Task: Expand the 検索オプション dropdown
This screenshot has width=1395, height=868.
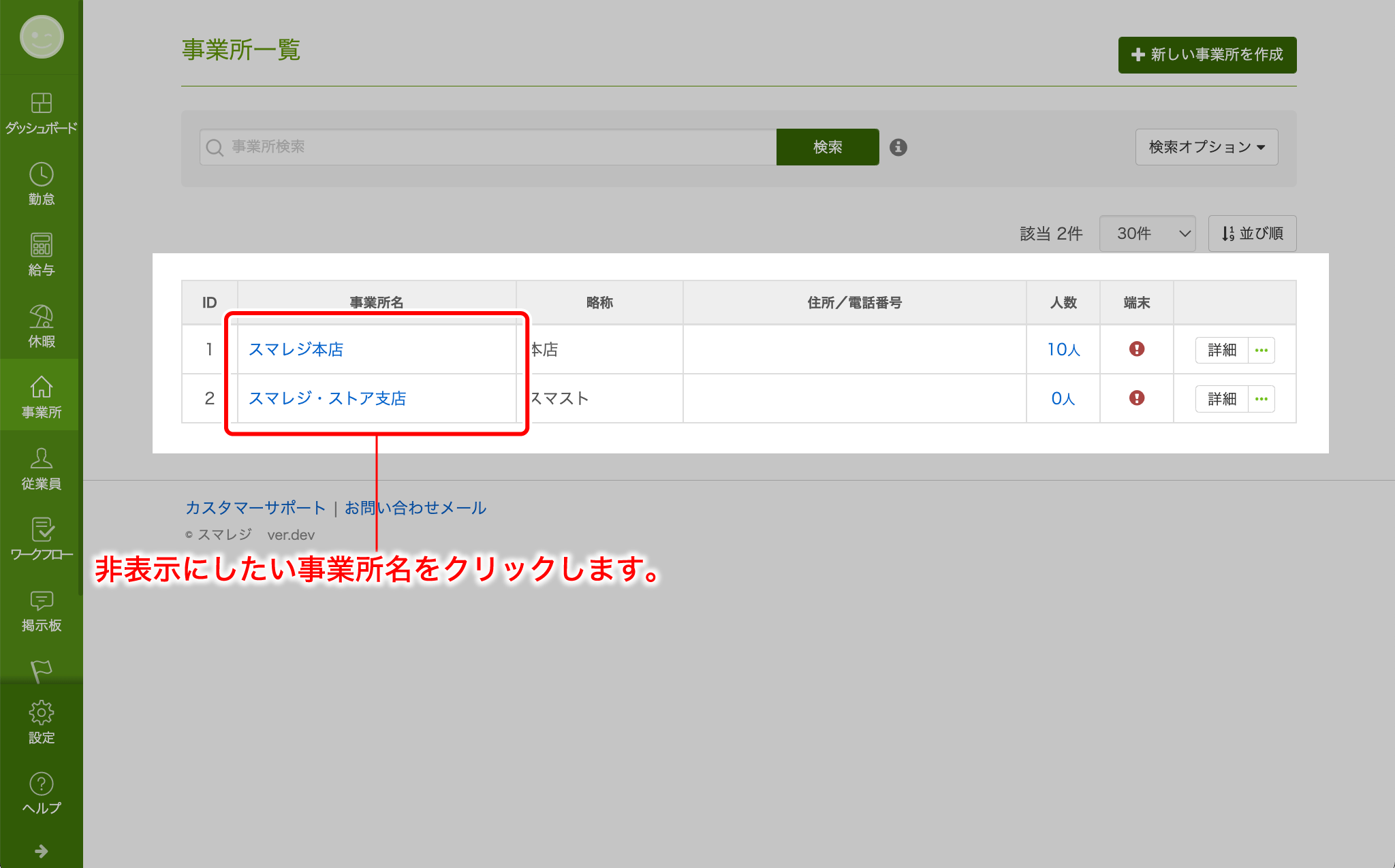Action: pyautogui.click(x=1206, y=147)
